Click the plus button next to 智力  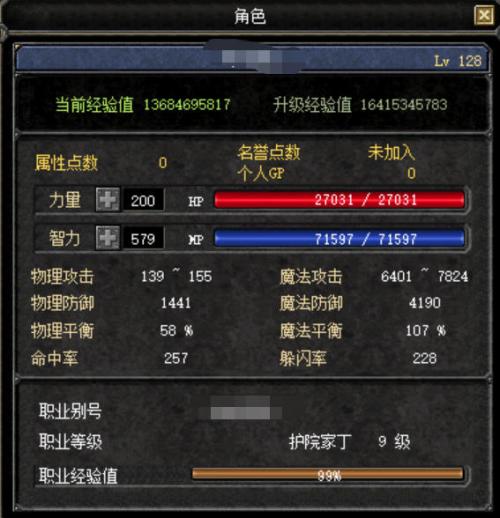[x=108, y=238]
